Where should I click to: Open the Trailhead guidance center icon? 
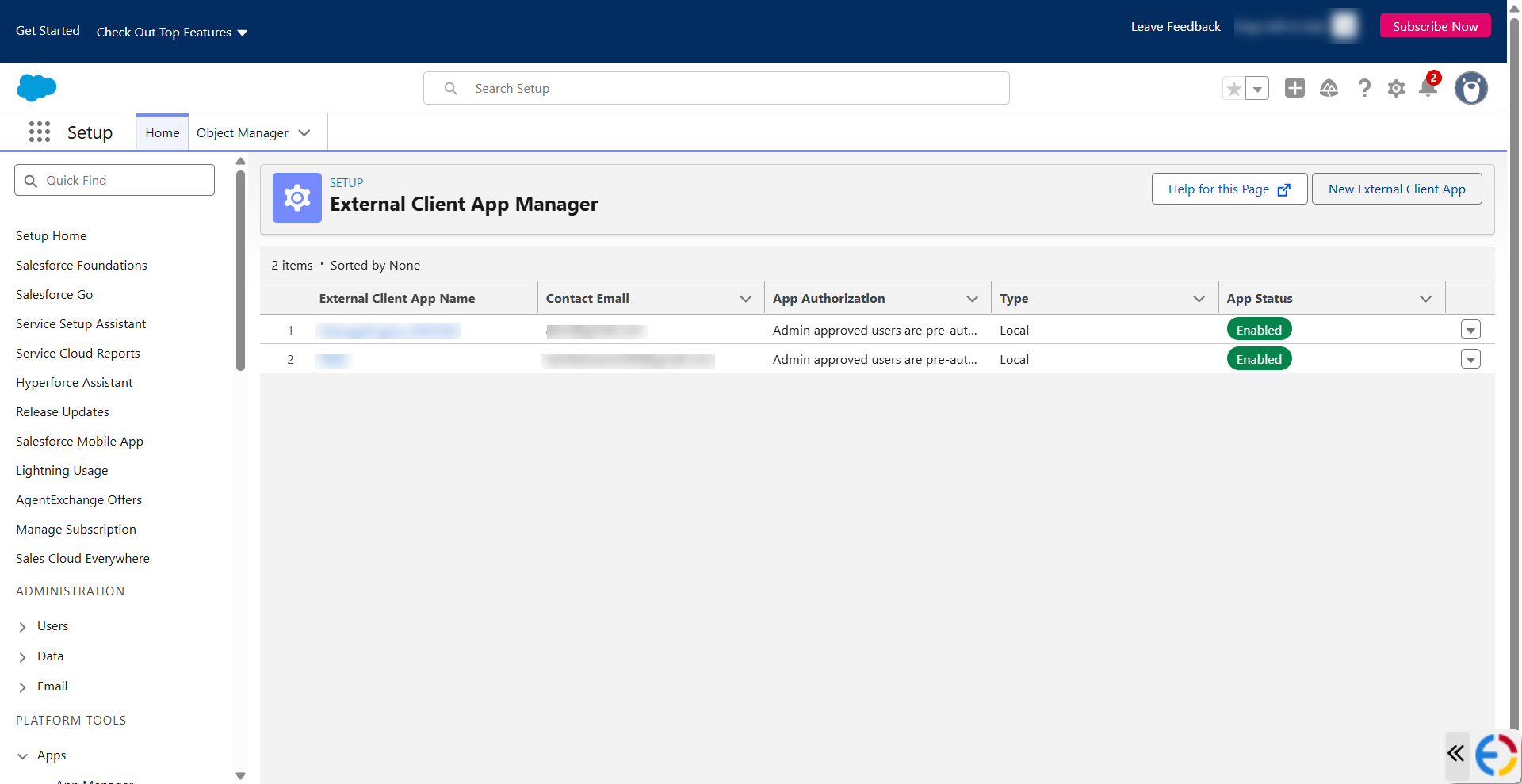(1329, 88)
